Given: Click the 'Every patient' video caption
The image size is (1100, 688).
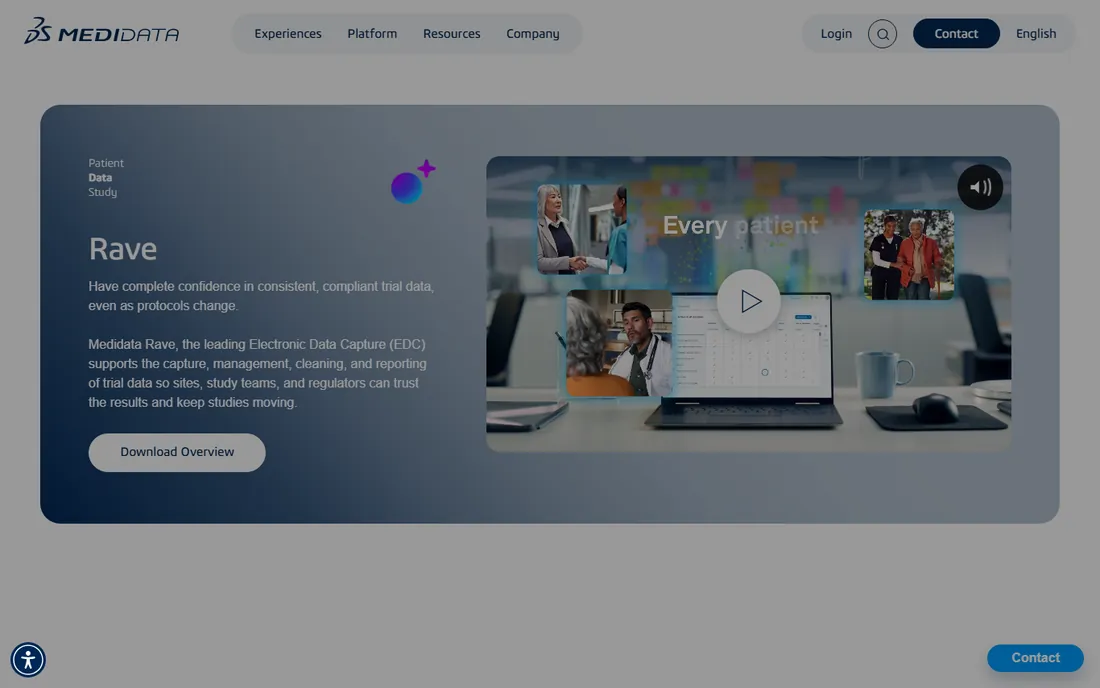Looking at the screenshot, I should (x=740, y=225).
